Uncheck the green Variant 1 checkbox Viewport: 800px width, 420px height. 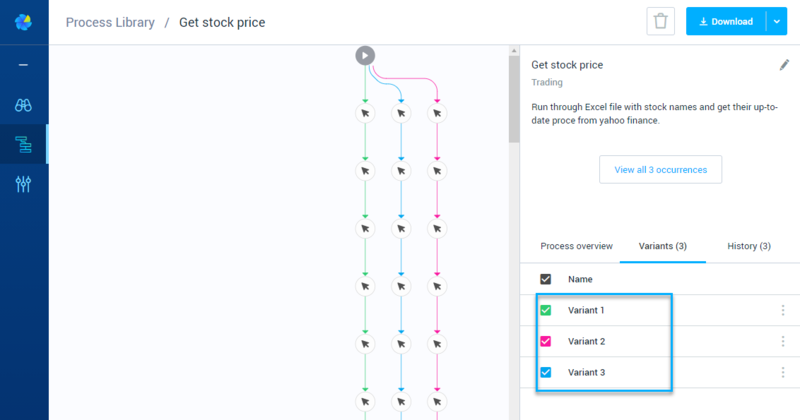pyautogui.click(x=545, y=310)
